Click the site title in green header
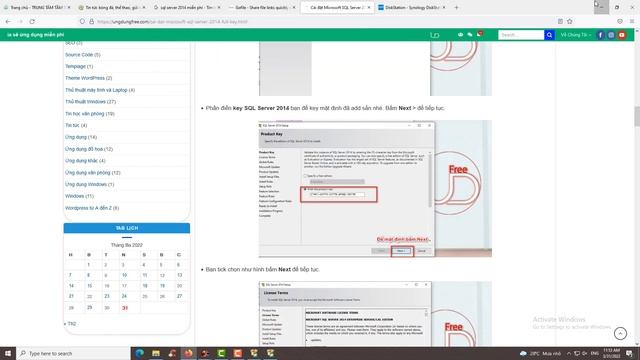The height and width of the screenshot is (360, 640). pos(36,35)
